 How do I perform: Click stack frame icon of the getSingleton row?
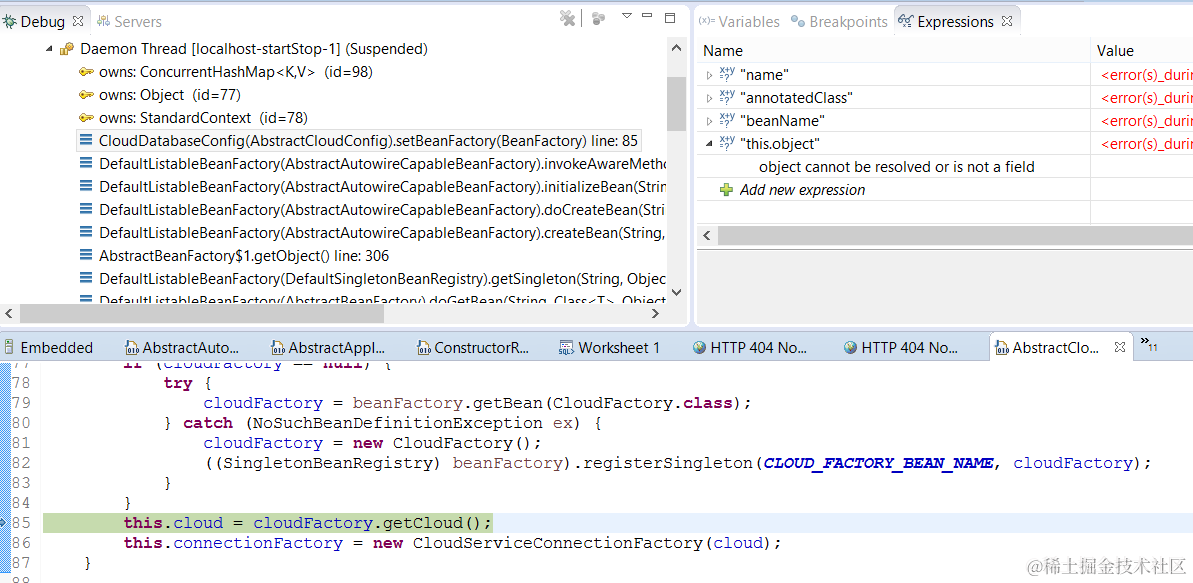tap(86, 279)
